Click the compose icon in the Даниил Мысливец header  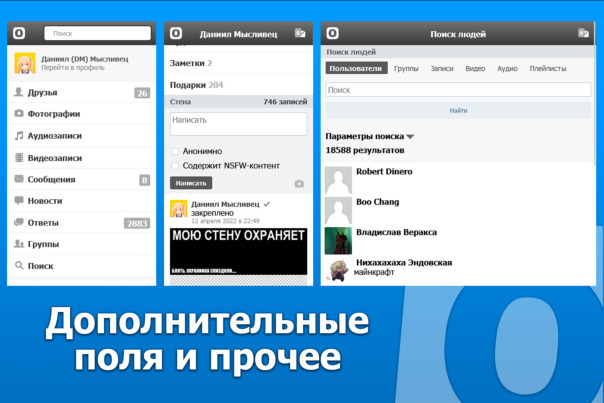pyautogui.click(x=300, y=33)
